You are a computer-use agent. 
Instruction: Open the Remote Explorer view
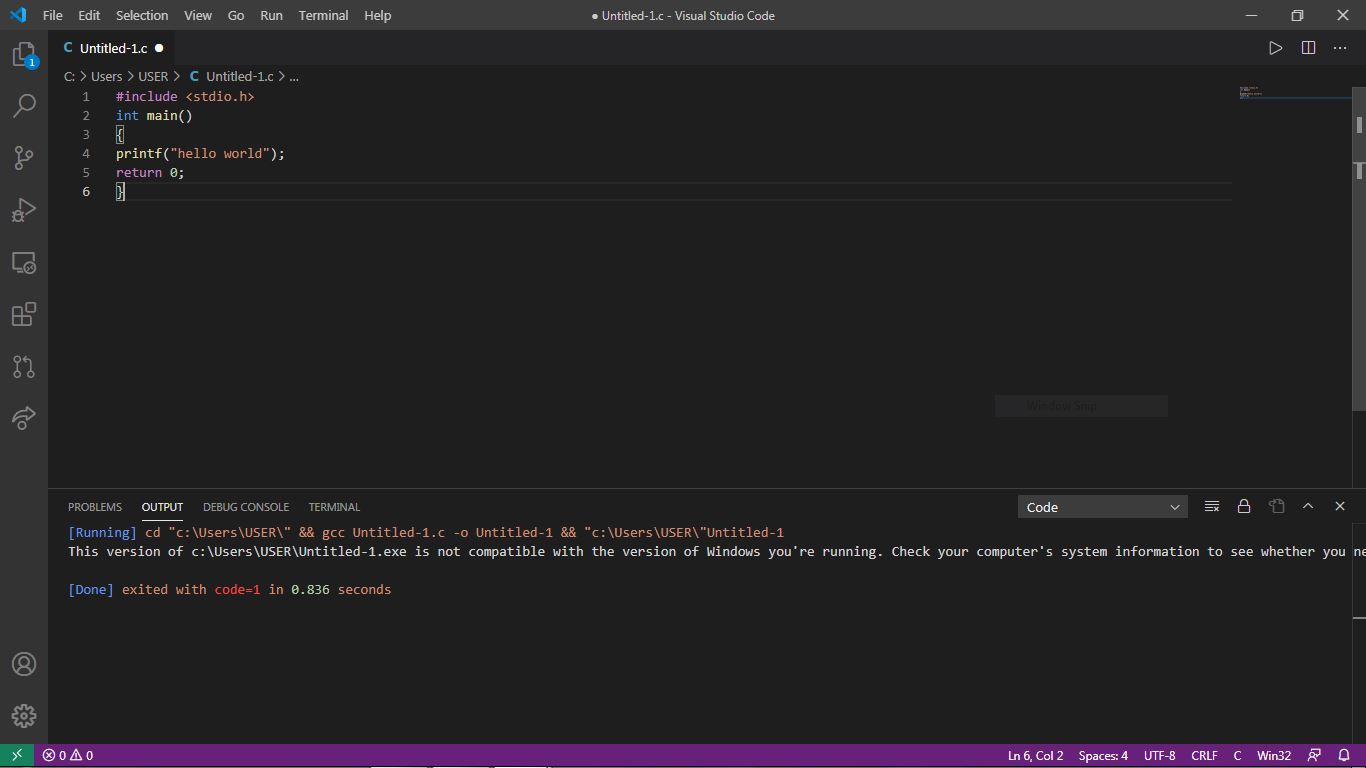tap(24, 263)
